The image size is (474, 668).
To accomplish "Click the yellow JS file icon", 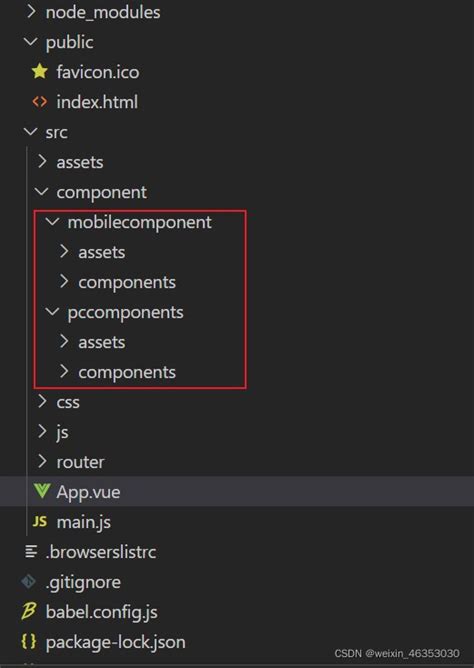I will [40, 521].
